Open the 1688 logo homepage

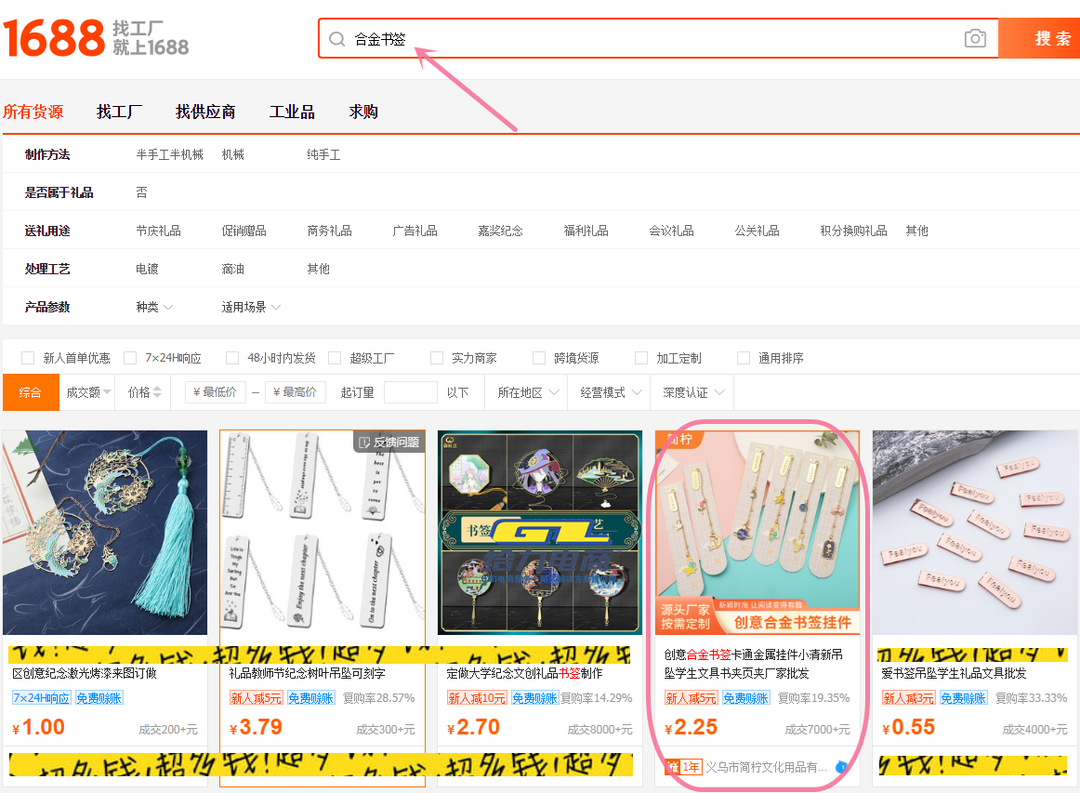(54, 38)
